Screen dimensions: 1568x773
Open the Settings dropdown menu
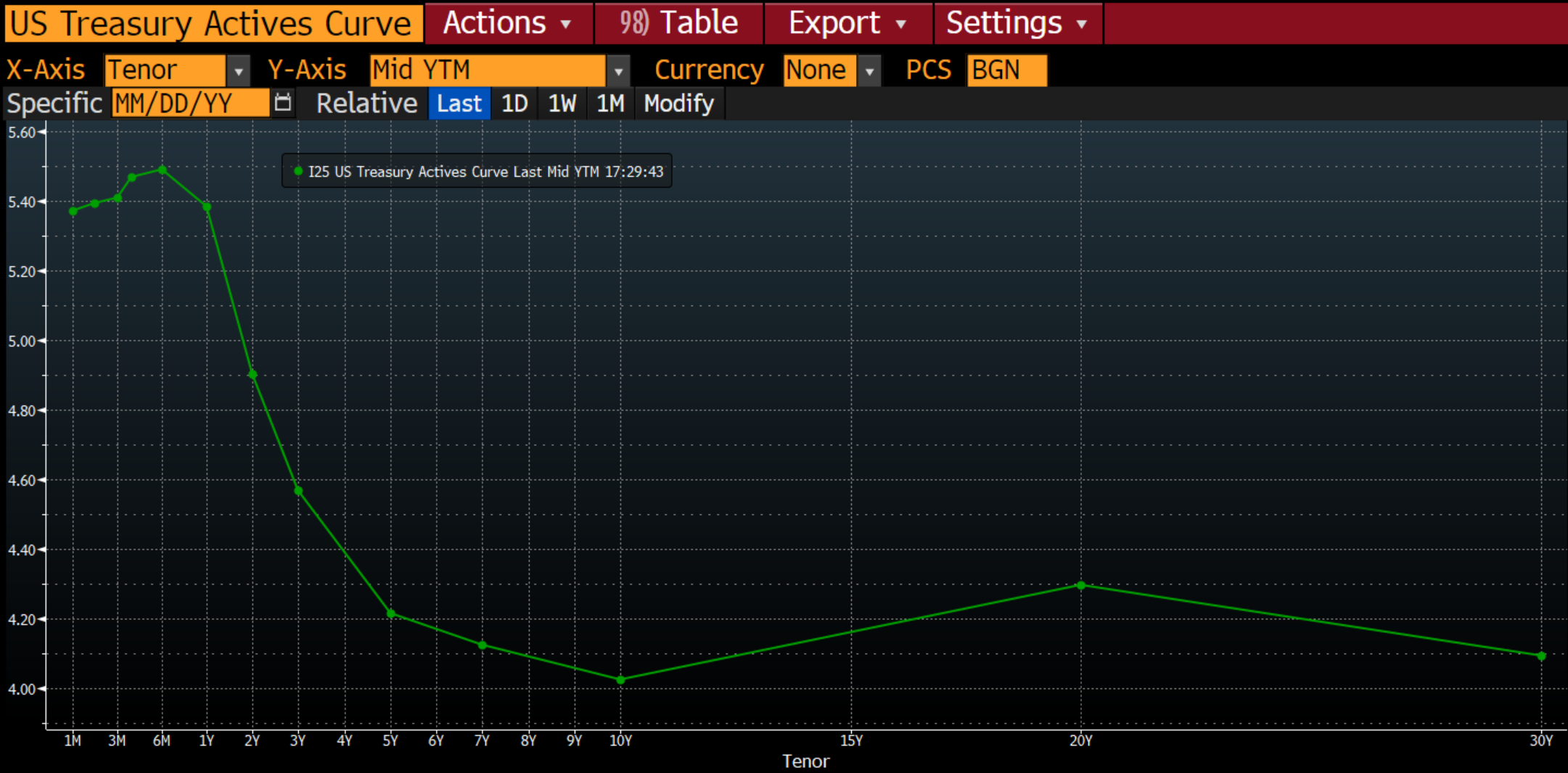pyautogui.click(x=1018, y=23)
